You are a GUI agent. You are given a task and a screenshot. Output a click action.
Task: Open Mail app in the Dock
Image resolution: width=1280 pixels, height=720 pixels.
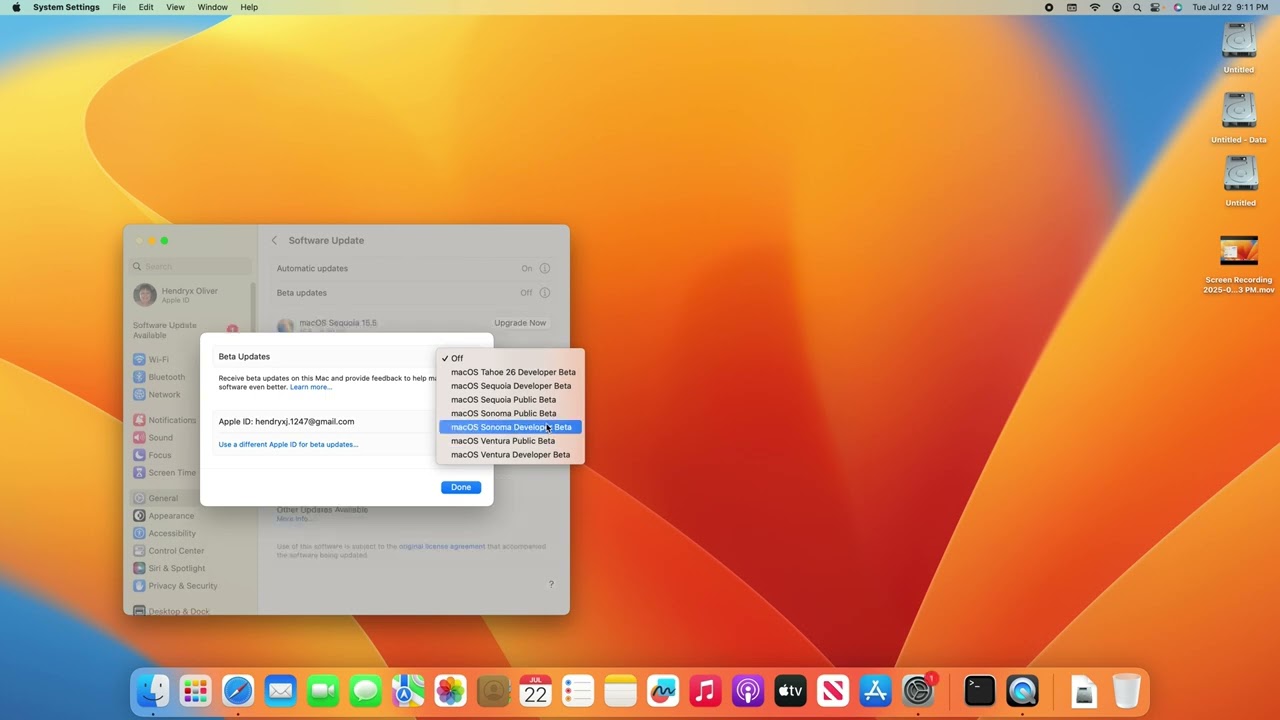(281, 690)
